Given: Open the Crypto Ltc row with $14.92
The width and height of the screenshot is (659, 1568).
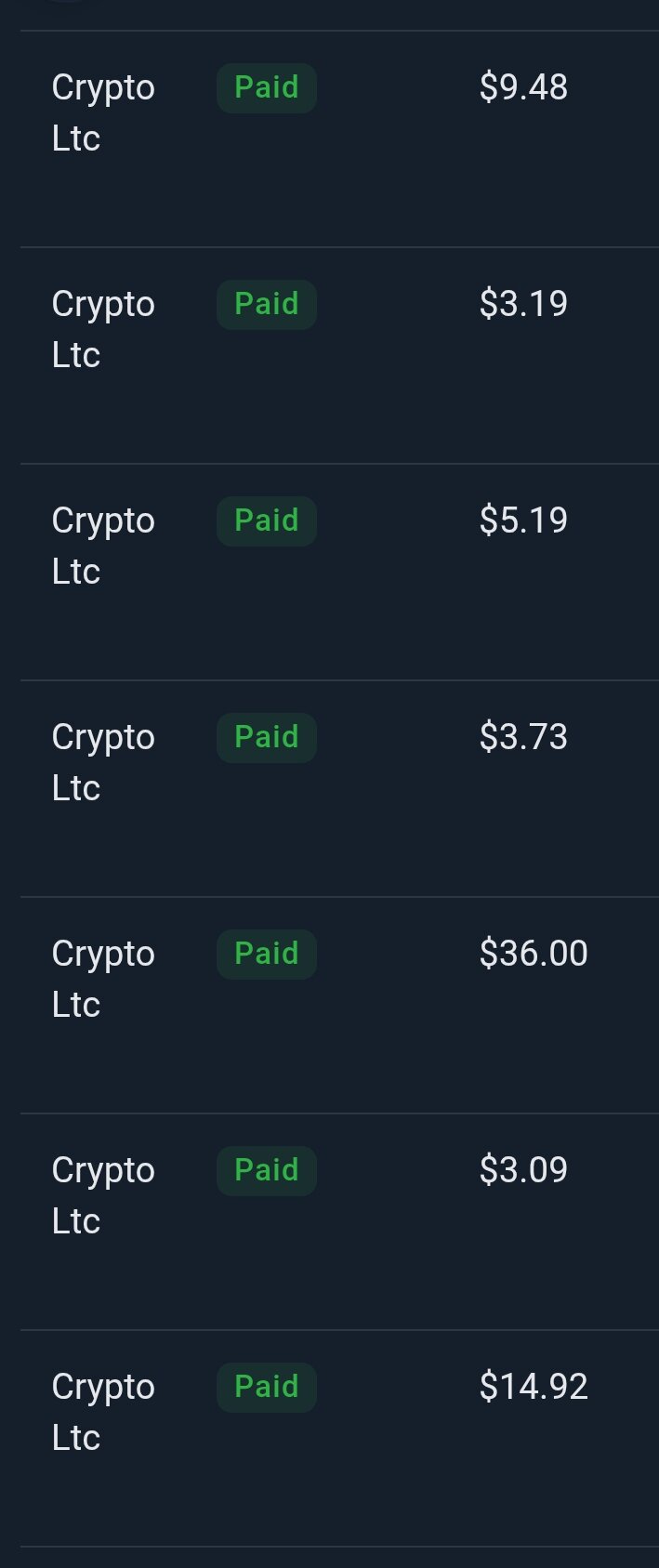Looking at the screenshot, I should pos(339,1439).
